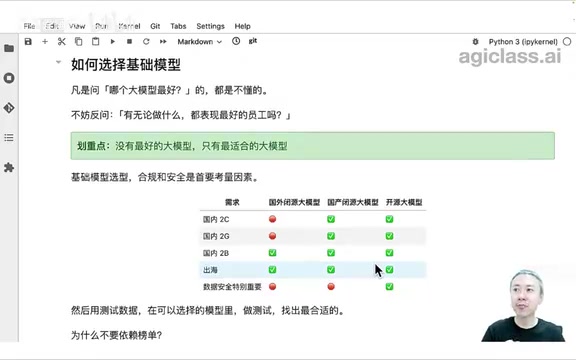Screen dimensions: 576x360
Task: Click the 需求 table header
Action: point(232,202)
